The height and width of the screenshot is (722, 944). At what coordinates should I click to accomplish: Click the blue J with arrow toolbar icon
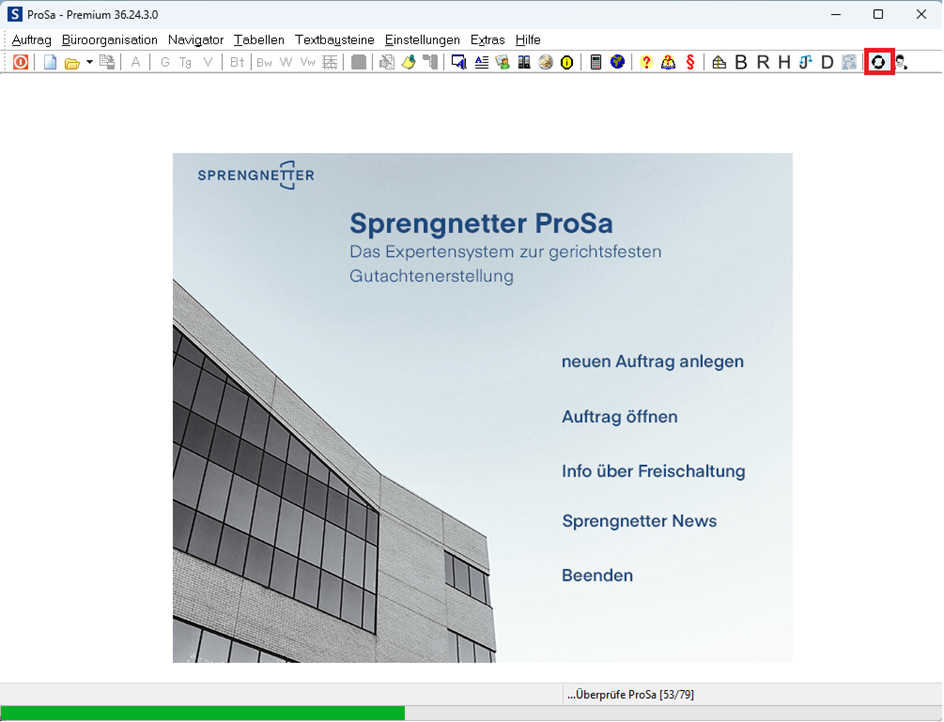click(806, 62)
